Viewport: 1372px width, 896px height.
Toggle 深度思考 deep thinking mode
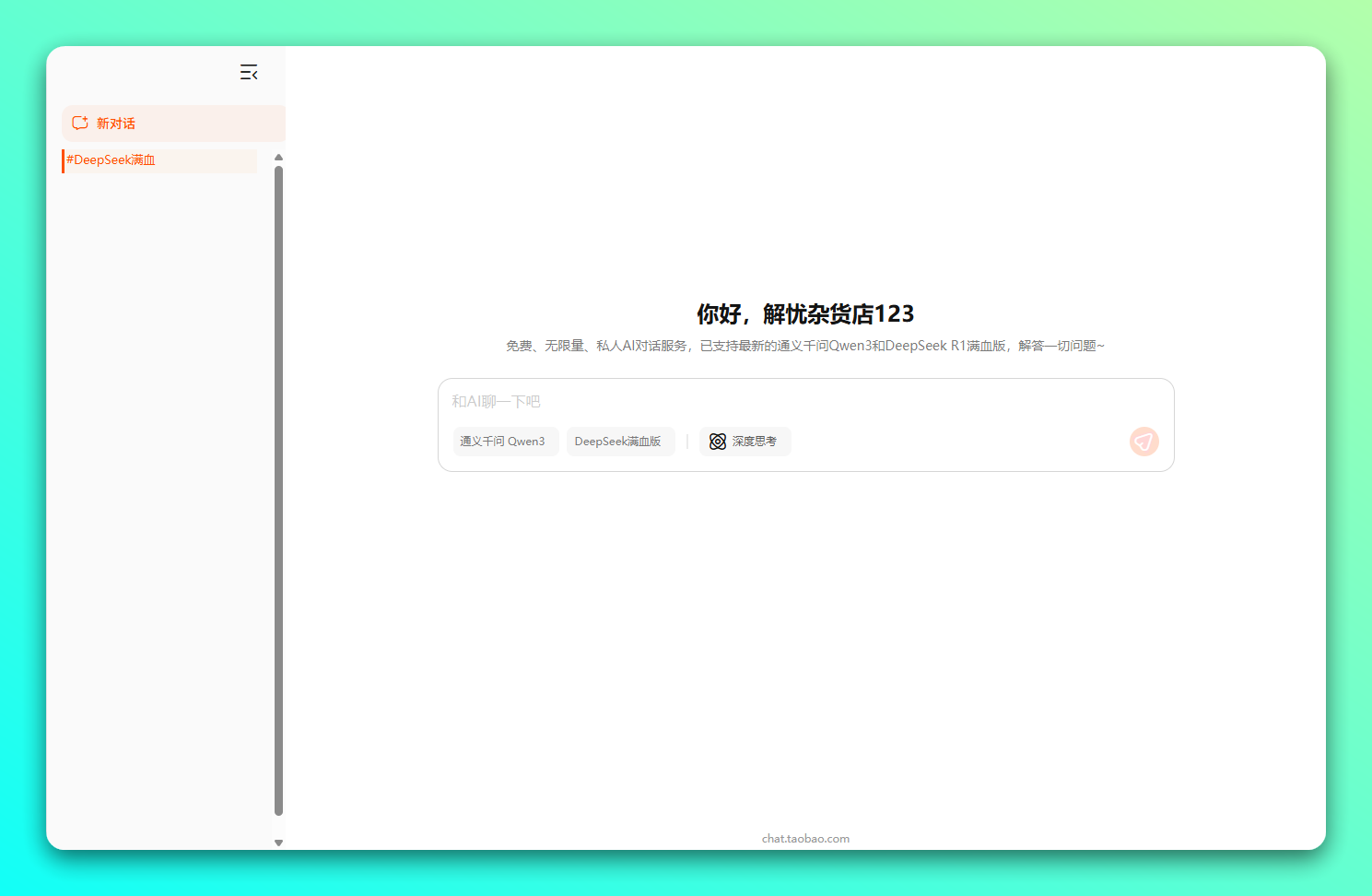coord(745,442)
